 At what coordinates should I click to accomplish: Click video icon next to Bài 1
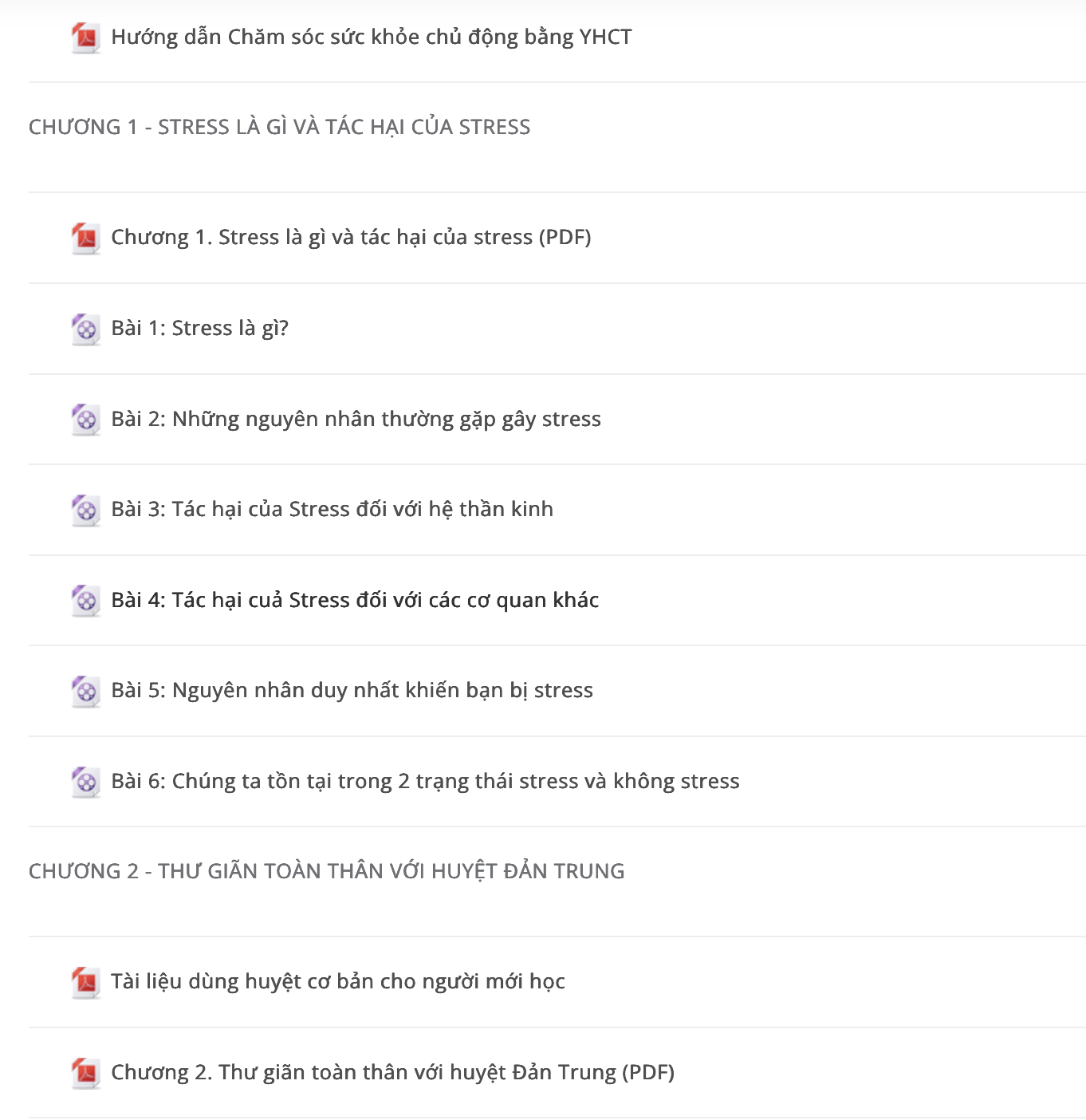click(85, 329)
